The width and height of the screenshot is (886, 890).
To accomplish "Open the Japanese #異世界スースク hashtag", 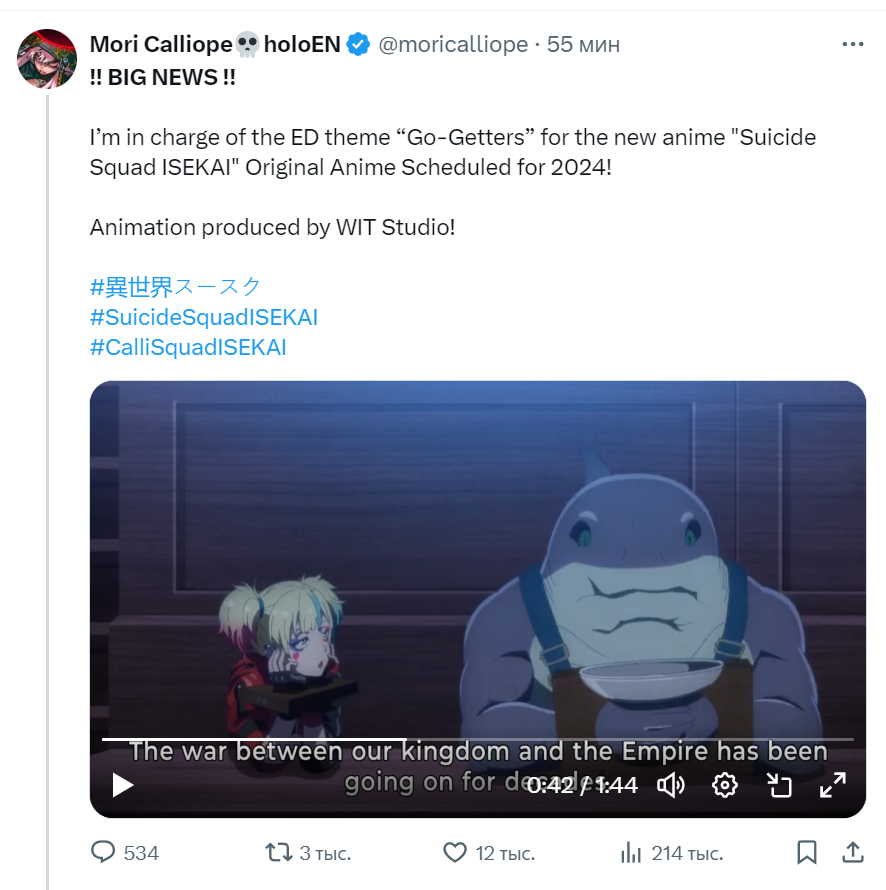I will pos(175,287).
